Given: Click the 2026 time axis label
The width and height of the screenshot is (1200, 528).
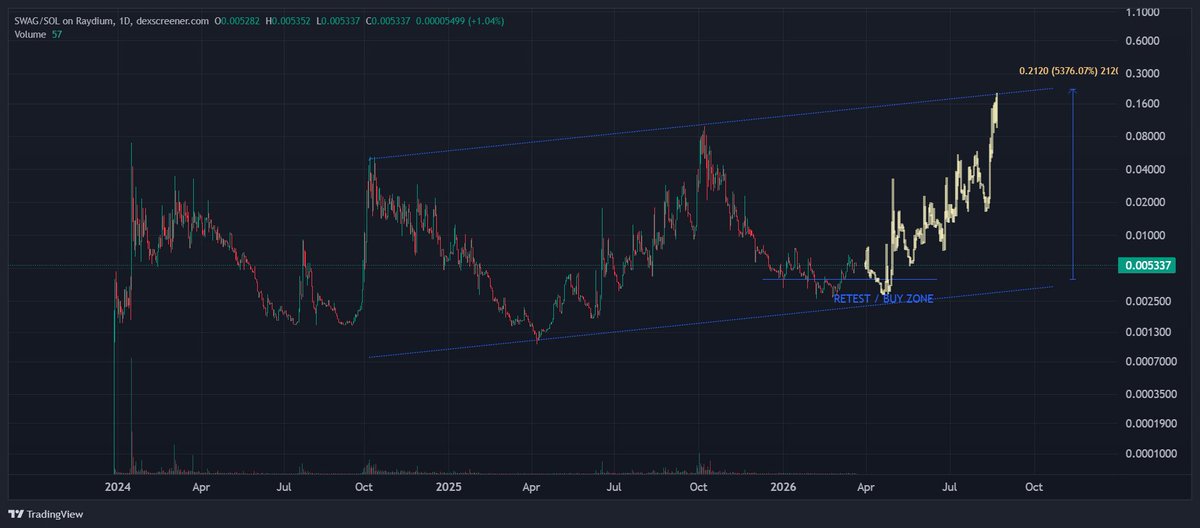Looking at the screenshot, I should point(783,487).
